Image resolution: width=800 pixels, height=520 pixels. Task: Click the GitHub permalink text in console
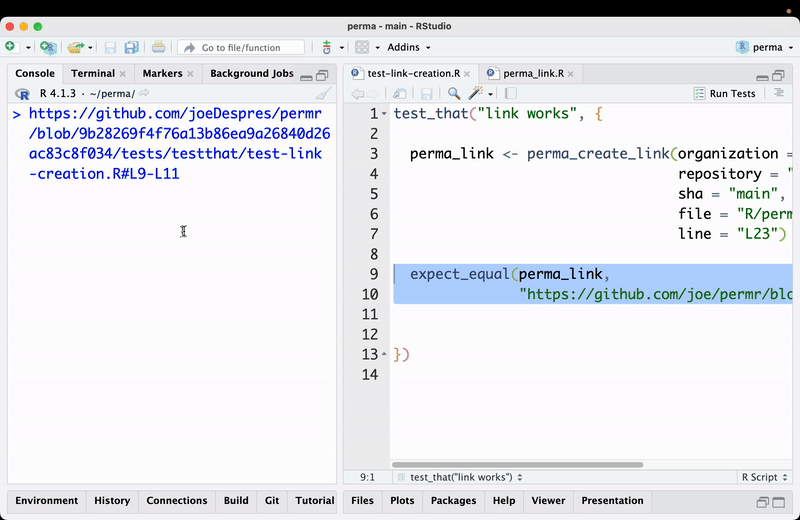[179, 143]
